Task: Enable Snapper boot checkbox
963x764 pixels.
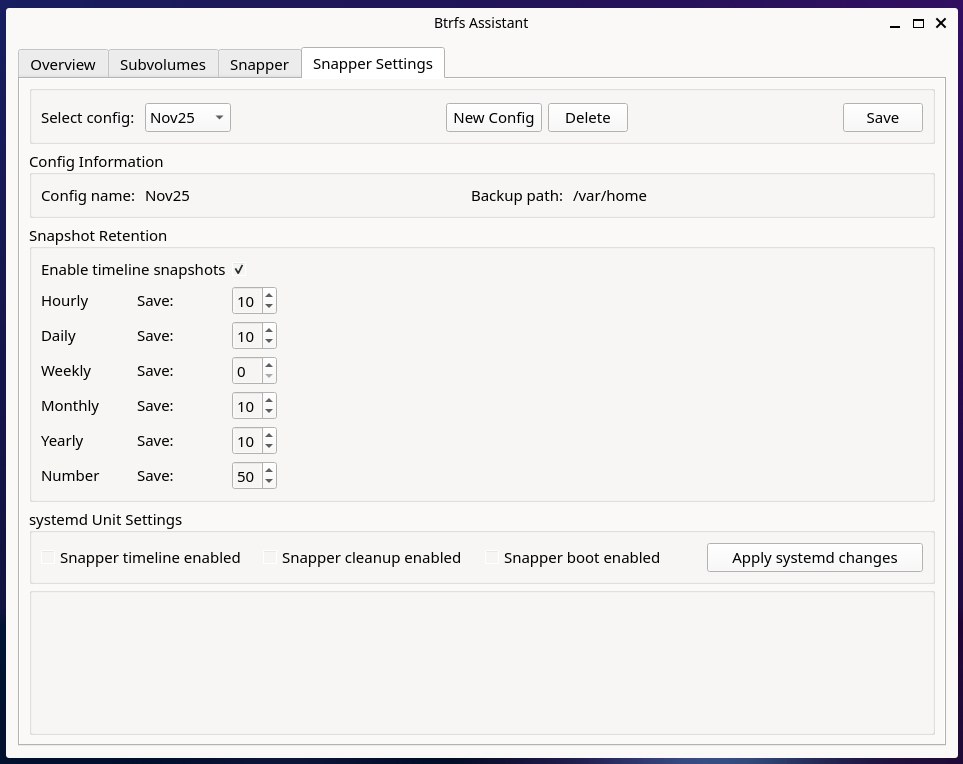Action: [491, 558]
